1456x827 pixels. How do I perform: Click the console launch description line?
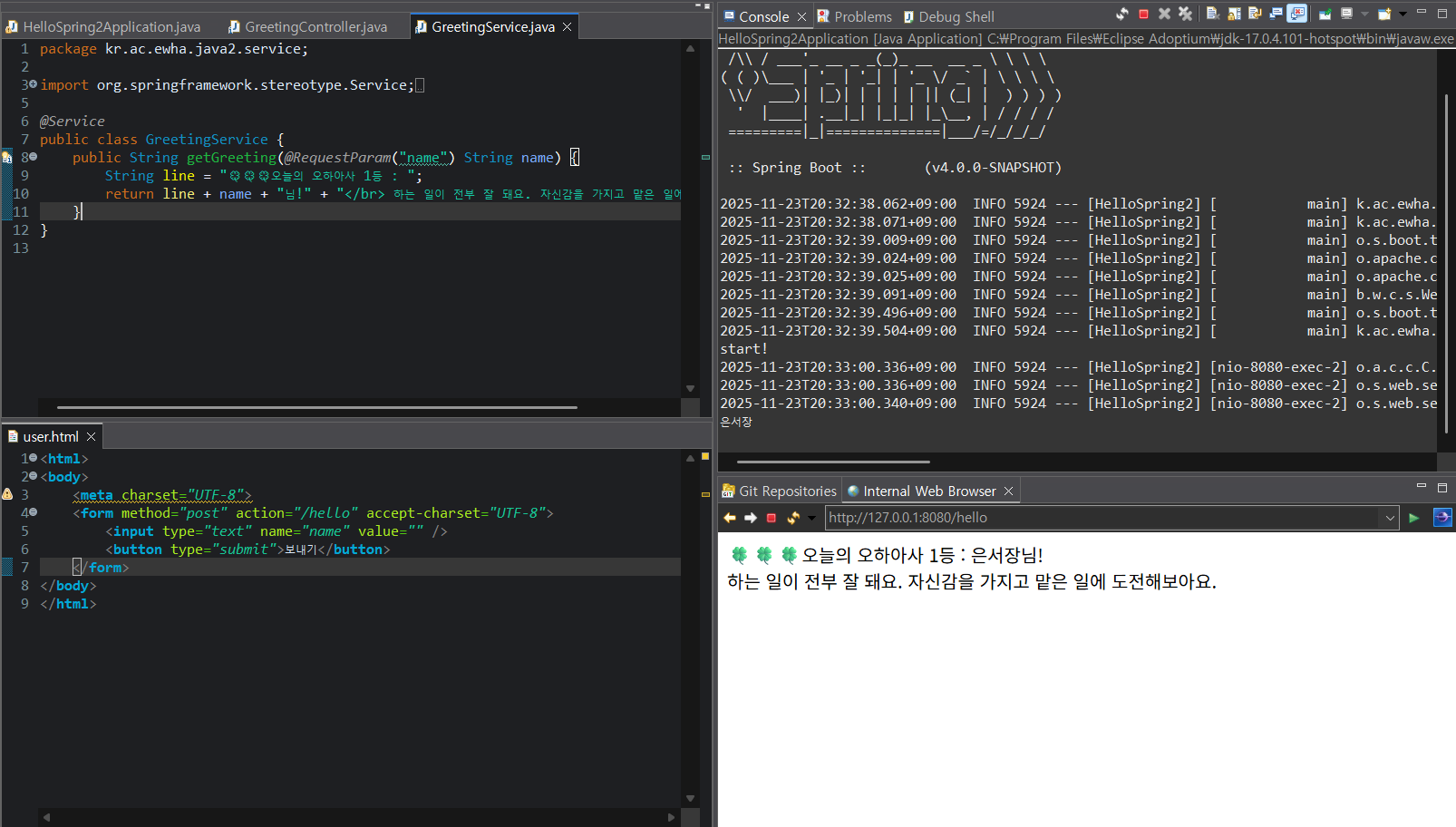click(1086, 38)
